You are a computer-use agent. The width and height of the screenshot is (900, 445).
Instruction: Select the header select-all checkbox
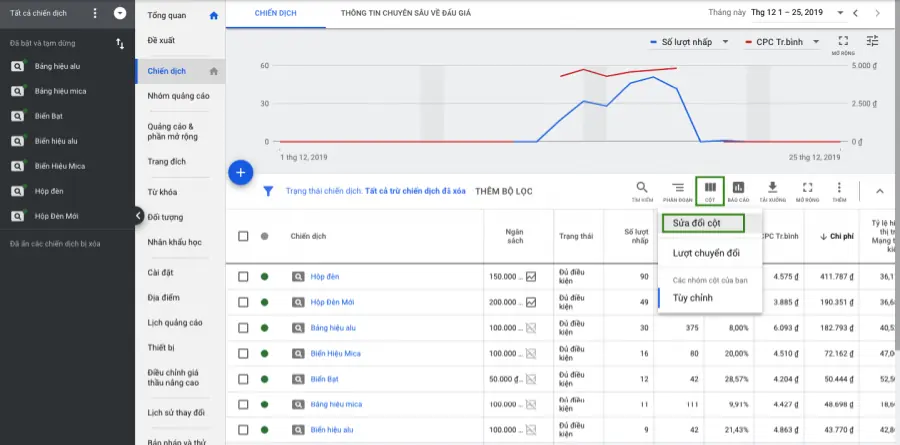tap(243, 237)
